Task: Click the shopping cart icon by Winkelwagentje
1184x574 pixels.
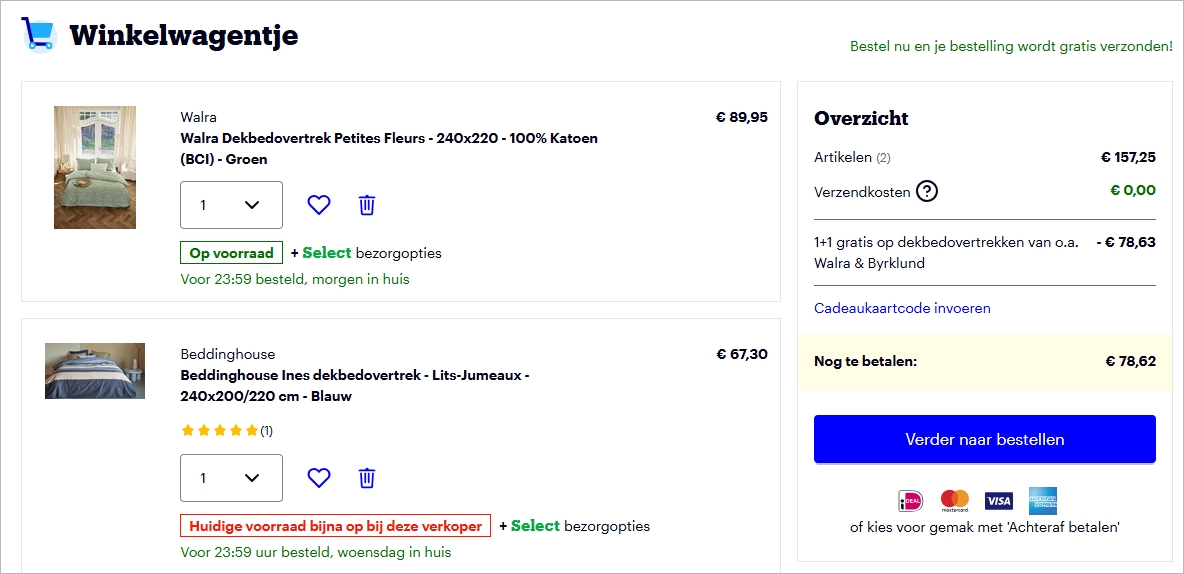Action: coord(38,34)
